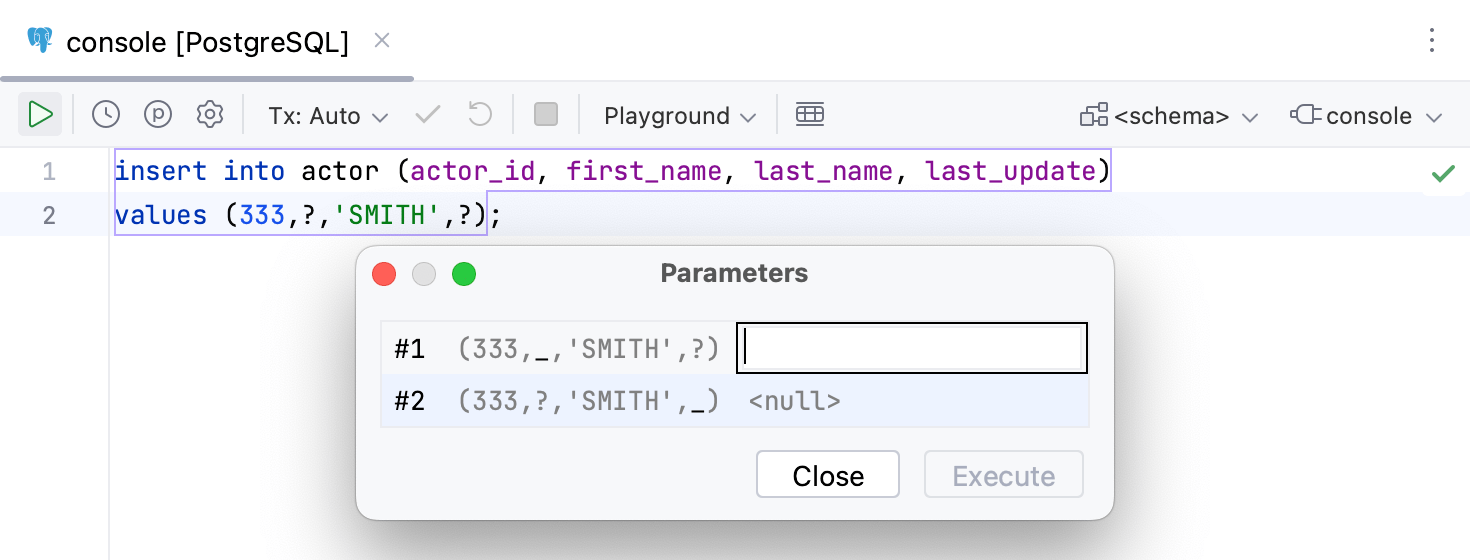
Task: Click the Rollback arrow icon
Action: click(480, 115)
